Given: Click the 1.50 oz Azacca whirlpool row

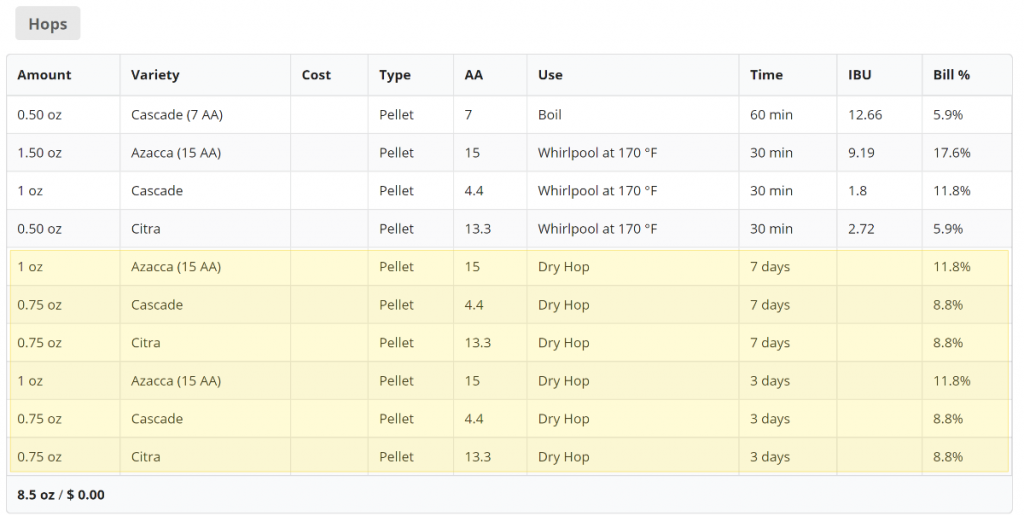Looking at the screenshot, I should [x=509, y=153].
